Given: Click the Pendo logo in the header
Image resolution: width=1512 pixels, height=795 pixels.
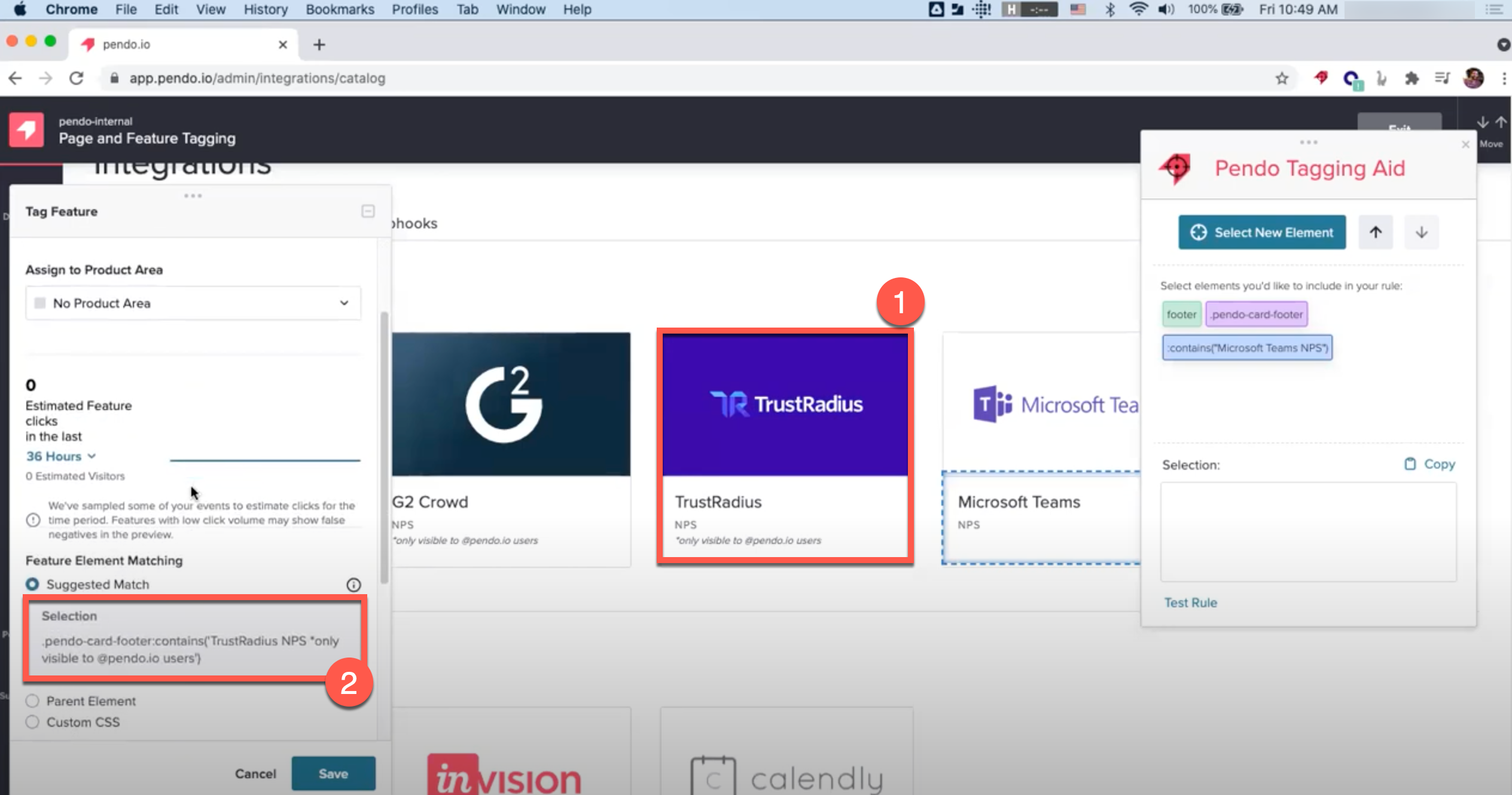Looking at the screenshot, I should coord(26,130).
